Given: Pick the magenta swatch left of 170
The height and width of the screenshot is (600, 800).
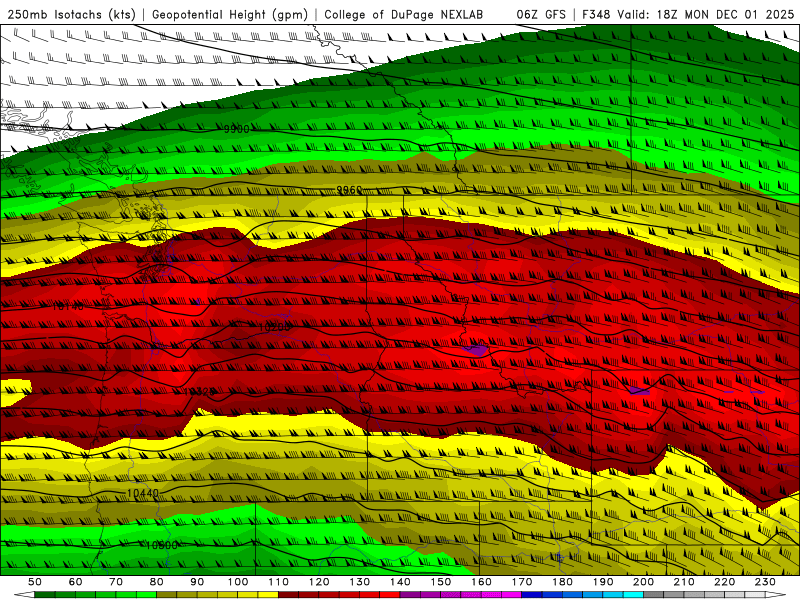Looking at the screenshot, I should pyautogui.click(x=512, y=594).
